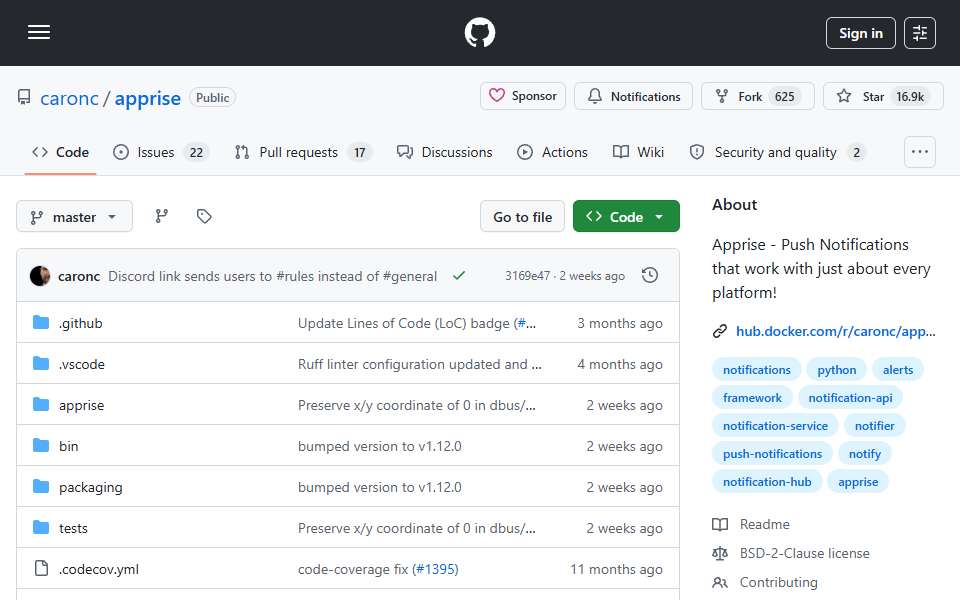Open the bumped version commit for bin
960x600 pixels.
pyautogui.click(x=380, y=446)
